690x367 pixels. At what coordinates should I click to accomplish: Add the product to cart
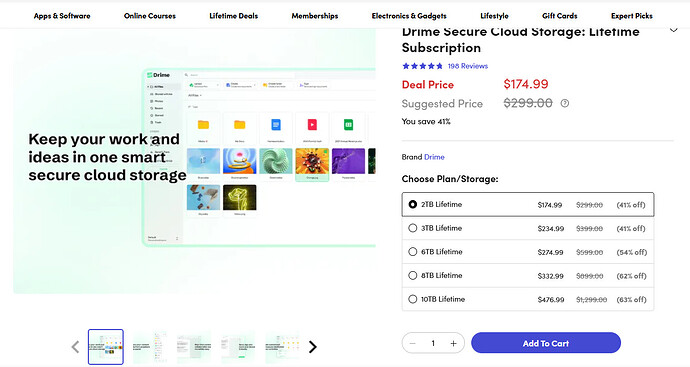tap(546, 343)
